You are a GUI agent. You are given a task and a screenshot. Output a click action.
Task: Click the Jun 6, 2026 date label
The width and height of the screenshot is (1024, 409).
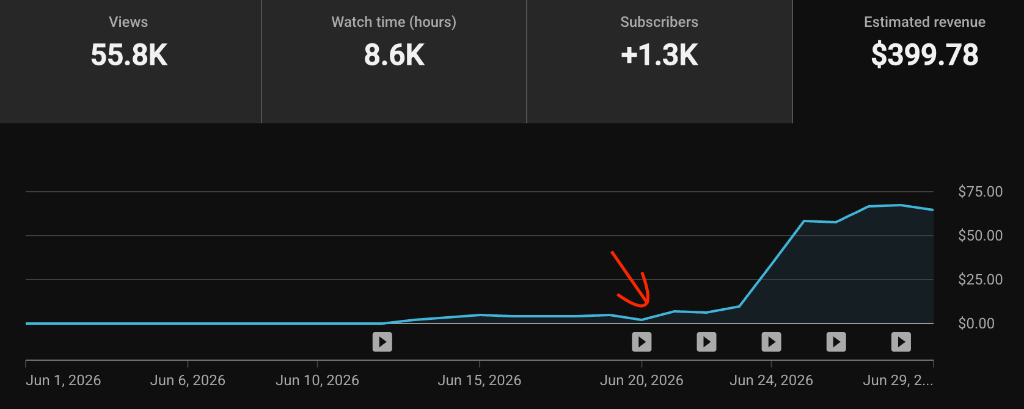coord(187,380)
